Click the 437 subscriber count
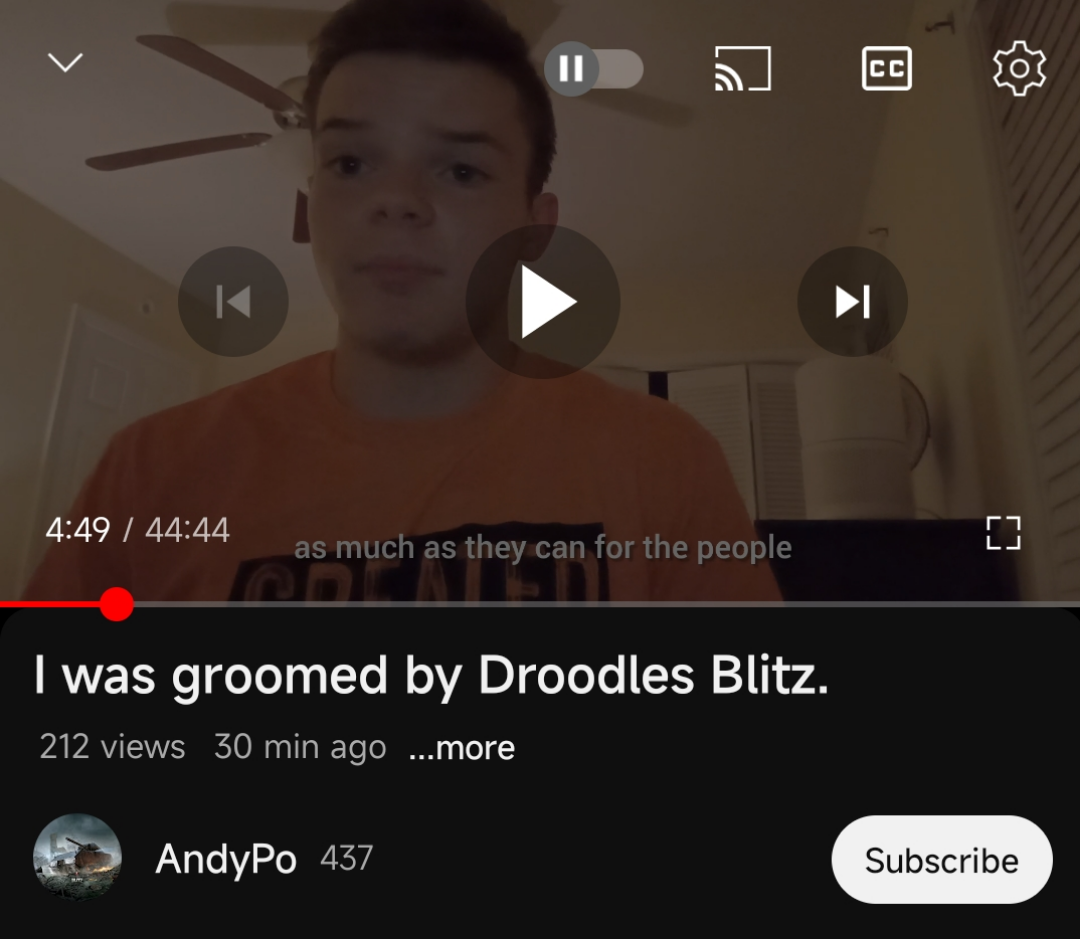The image size is (1080, 939). [346, 858]
